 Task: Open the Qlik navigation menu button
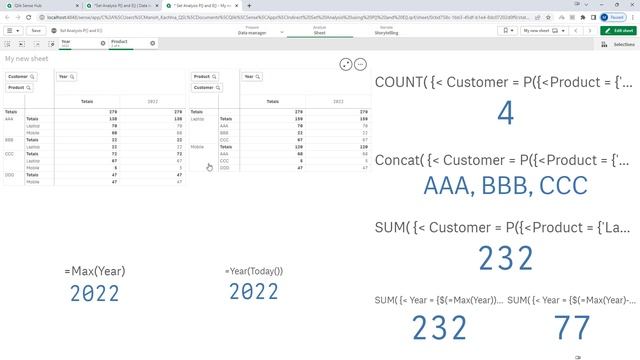click(13, 31)
